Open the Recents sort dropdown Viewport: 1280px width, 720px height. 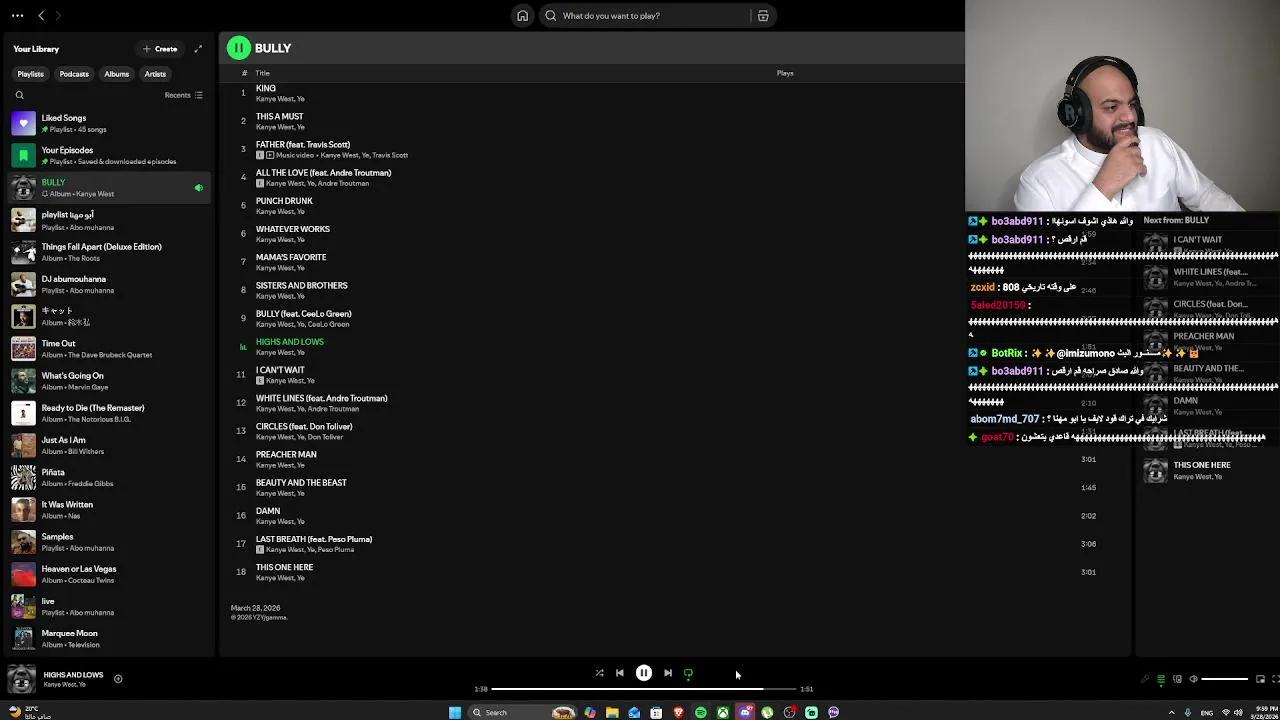184,95
